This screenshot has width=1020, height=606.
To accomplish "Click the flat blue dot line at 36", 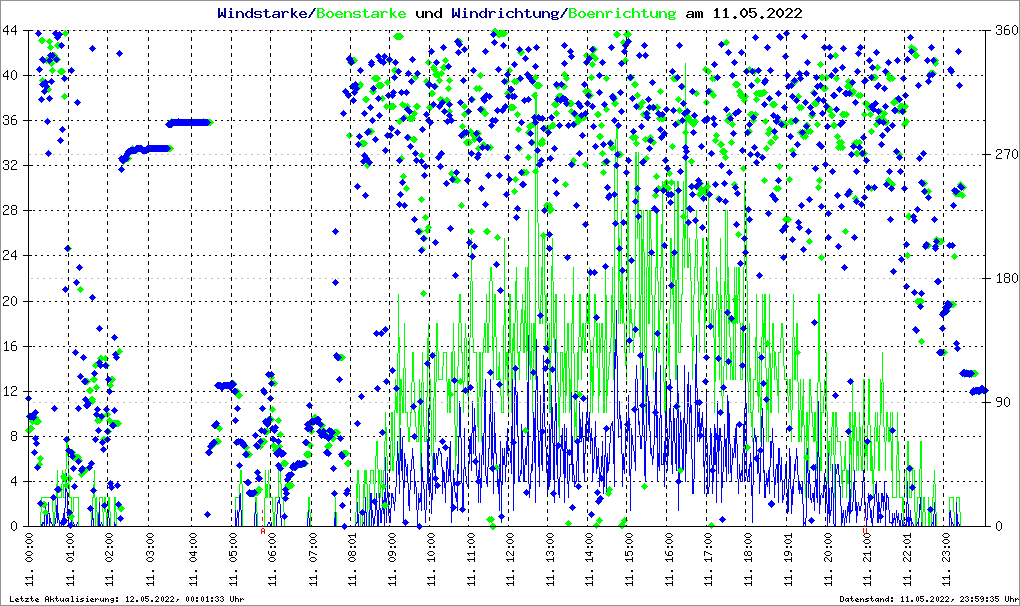I will 189,122.
